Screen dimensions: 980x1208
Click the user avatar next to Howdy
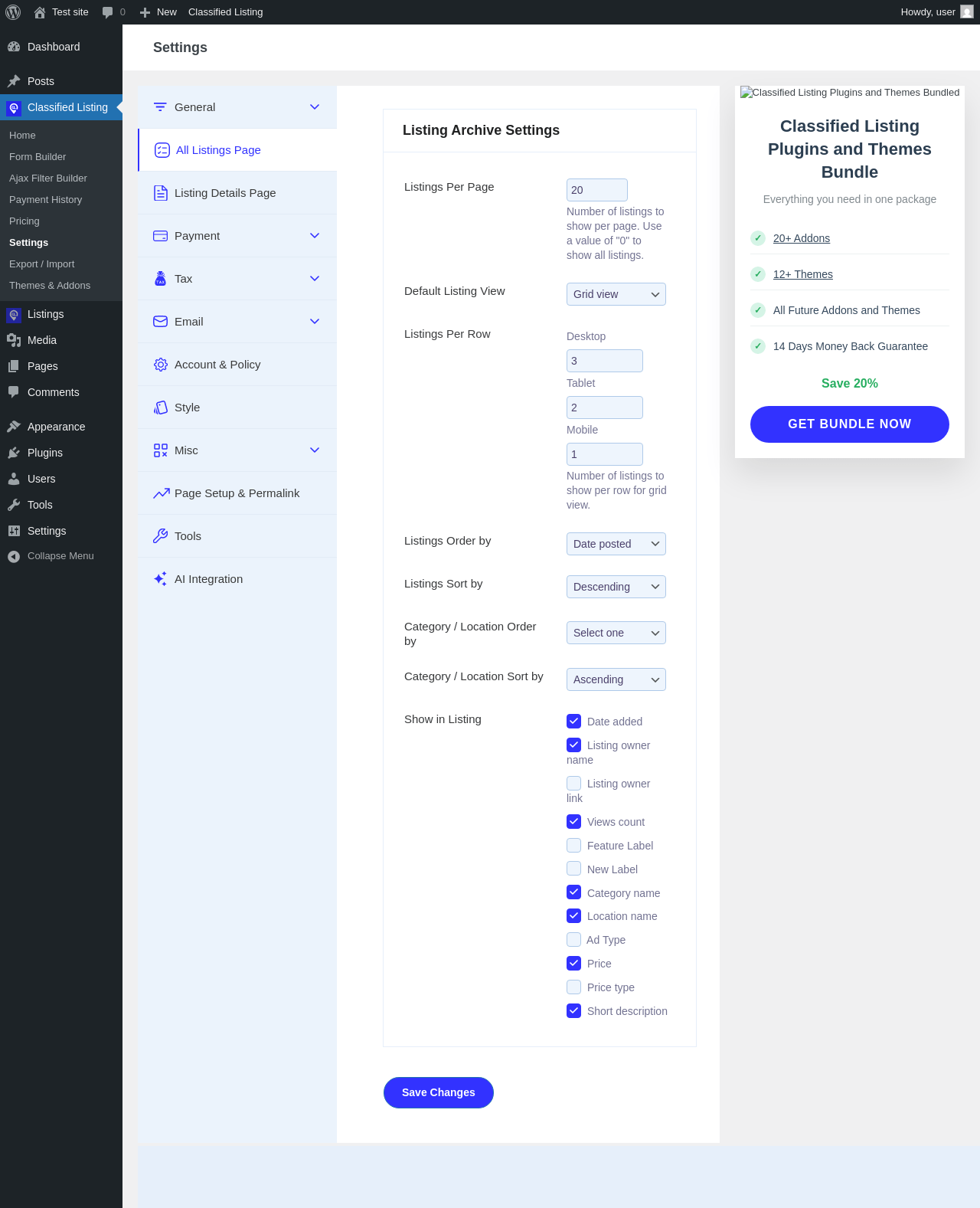coord(967,12)
